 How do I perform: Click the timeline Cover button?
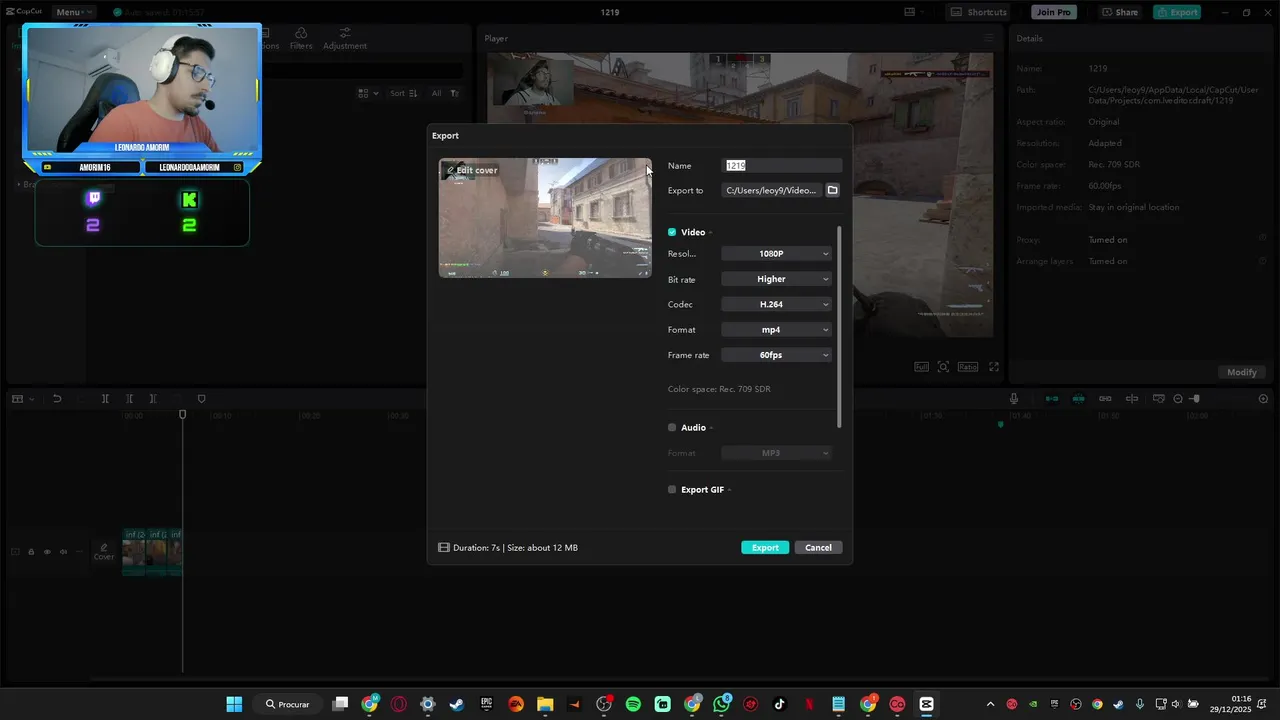point(104,552)
